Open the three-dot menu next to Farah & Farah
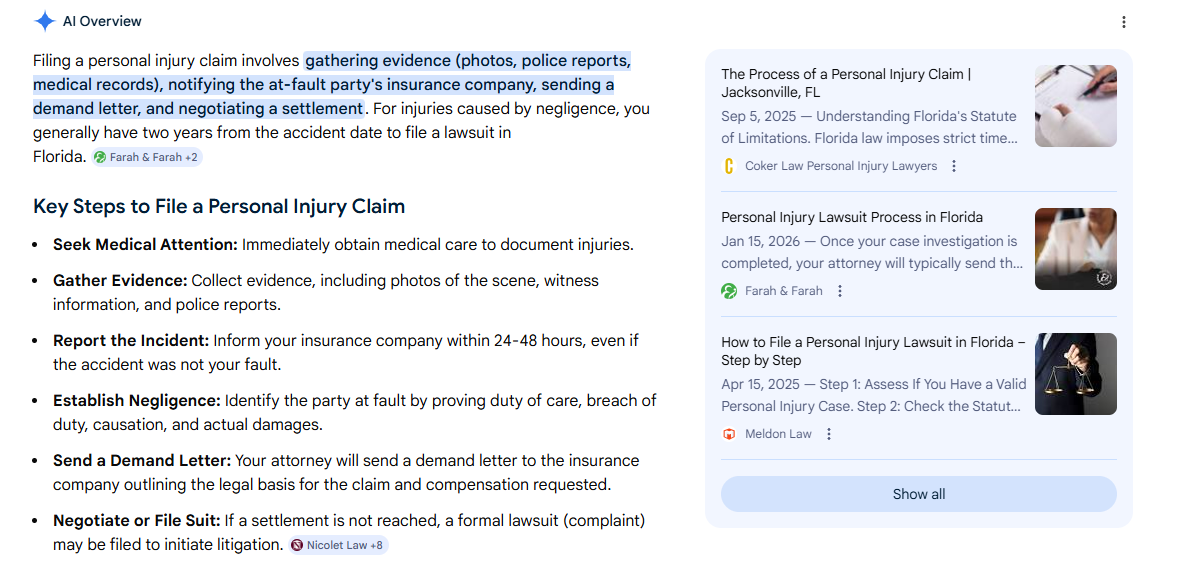 (x=840, y=291)
